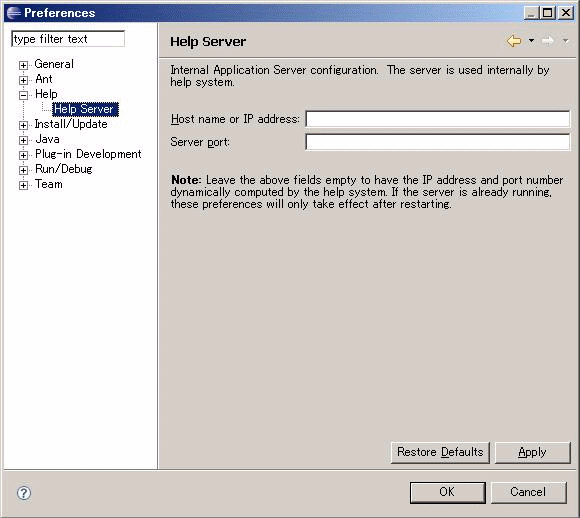Viewport: 580px width, 518px height.
Task: Expand the Run/Debug node
Action: pyautogui.click(x=23, y=170)
